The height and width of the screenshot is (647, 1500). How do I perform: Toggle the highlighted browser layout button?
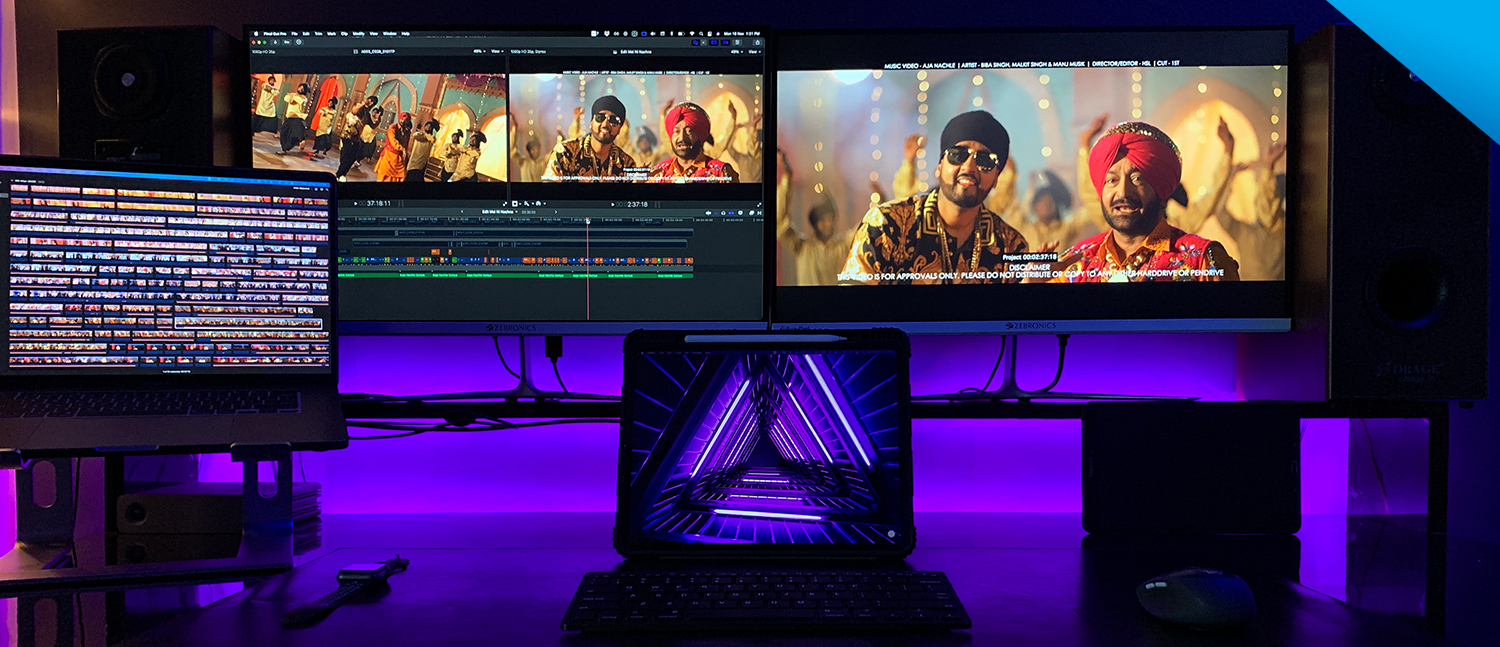[x=714, y=42]
